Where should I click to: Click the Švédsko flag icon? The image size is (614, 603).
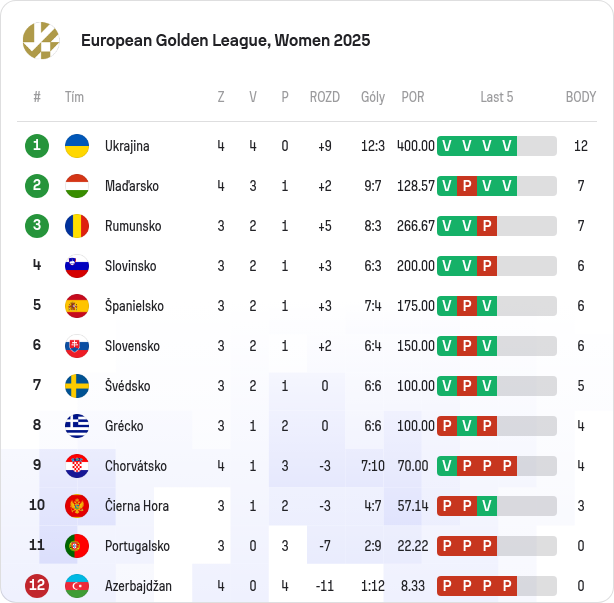(x=77, y=386)
